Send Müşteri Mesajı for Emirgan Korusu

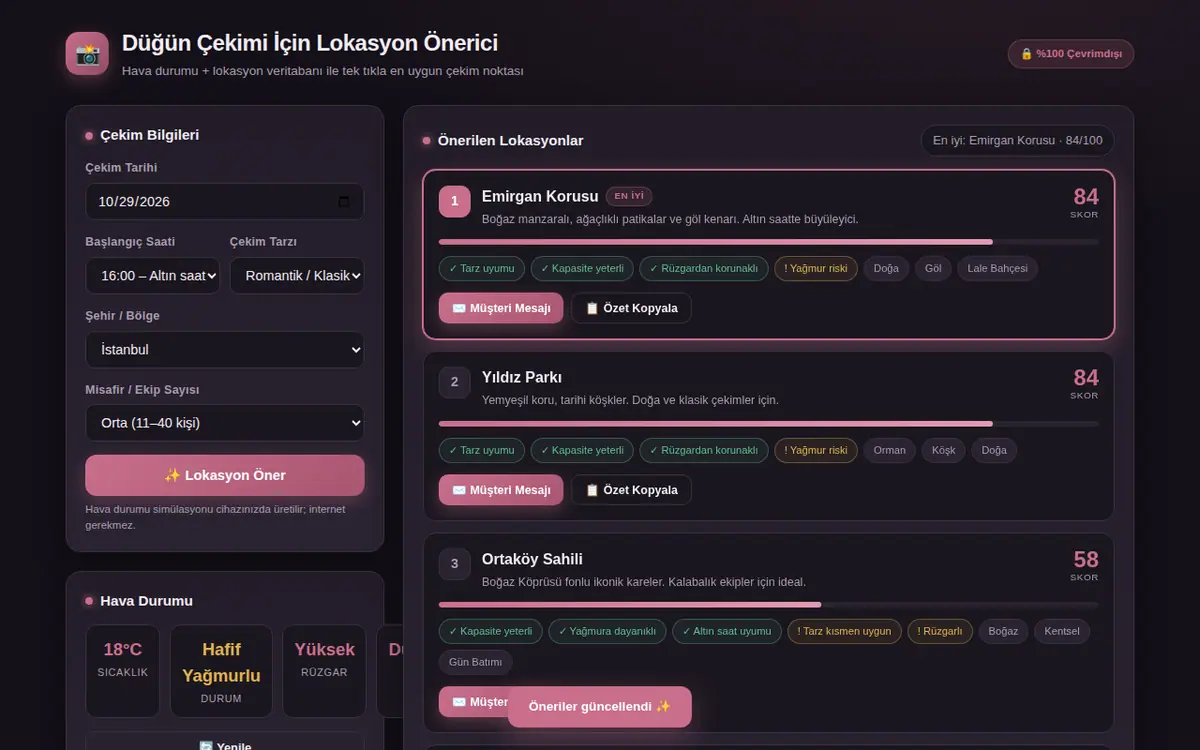[x=501, y=308]
